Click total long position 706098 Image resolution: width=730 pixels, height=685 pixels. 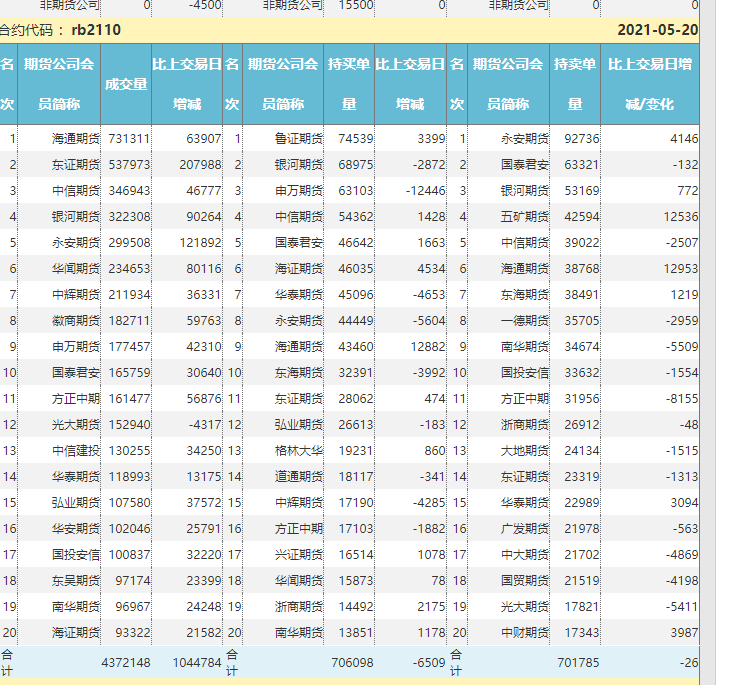click(x=351, y=661)
